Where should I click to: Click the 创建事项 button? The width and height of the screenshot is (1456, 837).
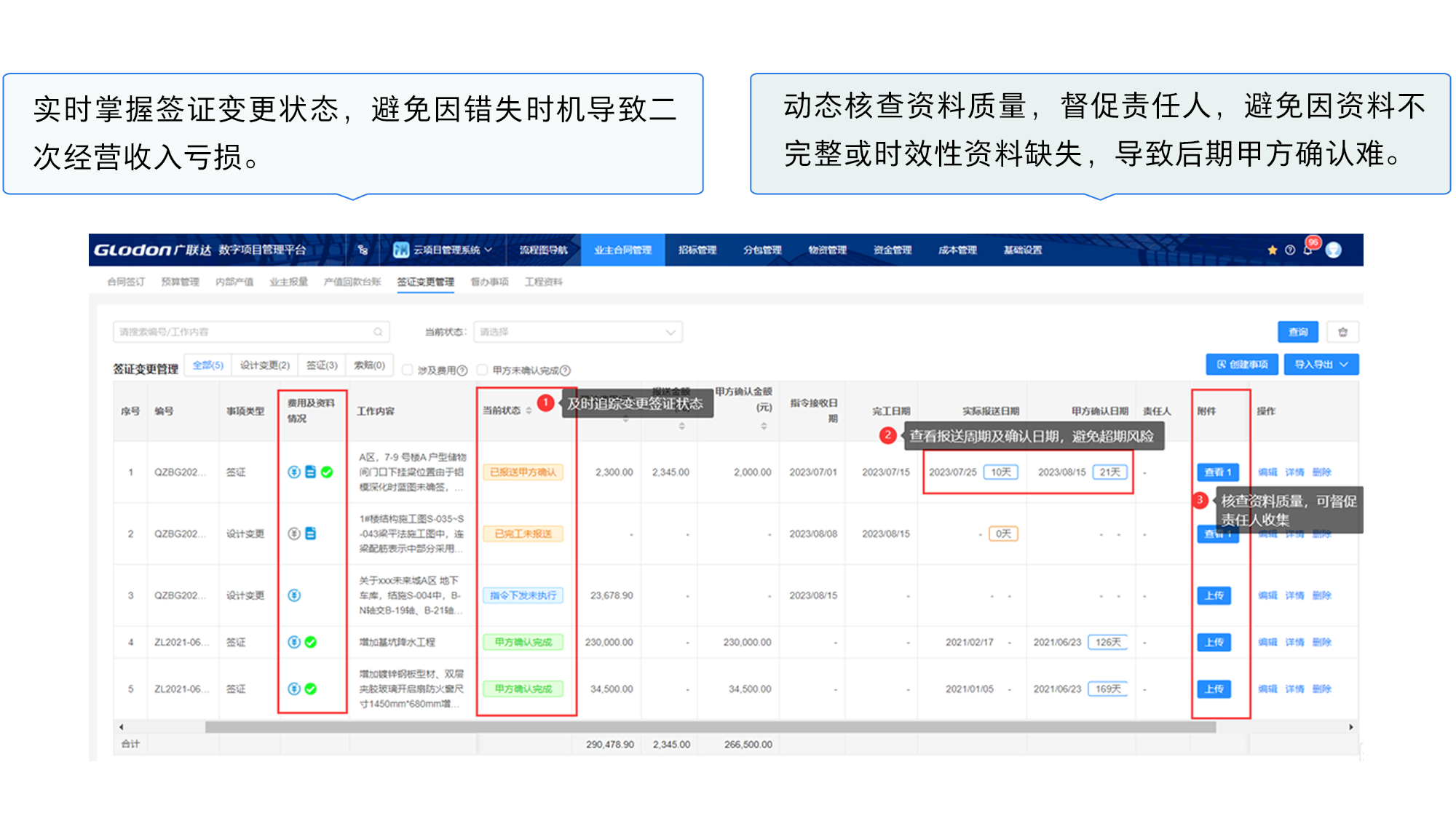point(1242,365)
